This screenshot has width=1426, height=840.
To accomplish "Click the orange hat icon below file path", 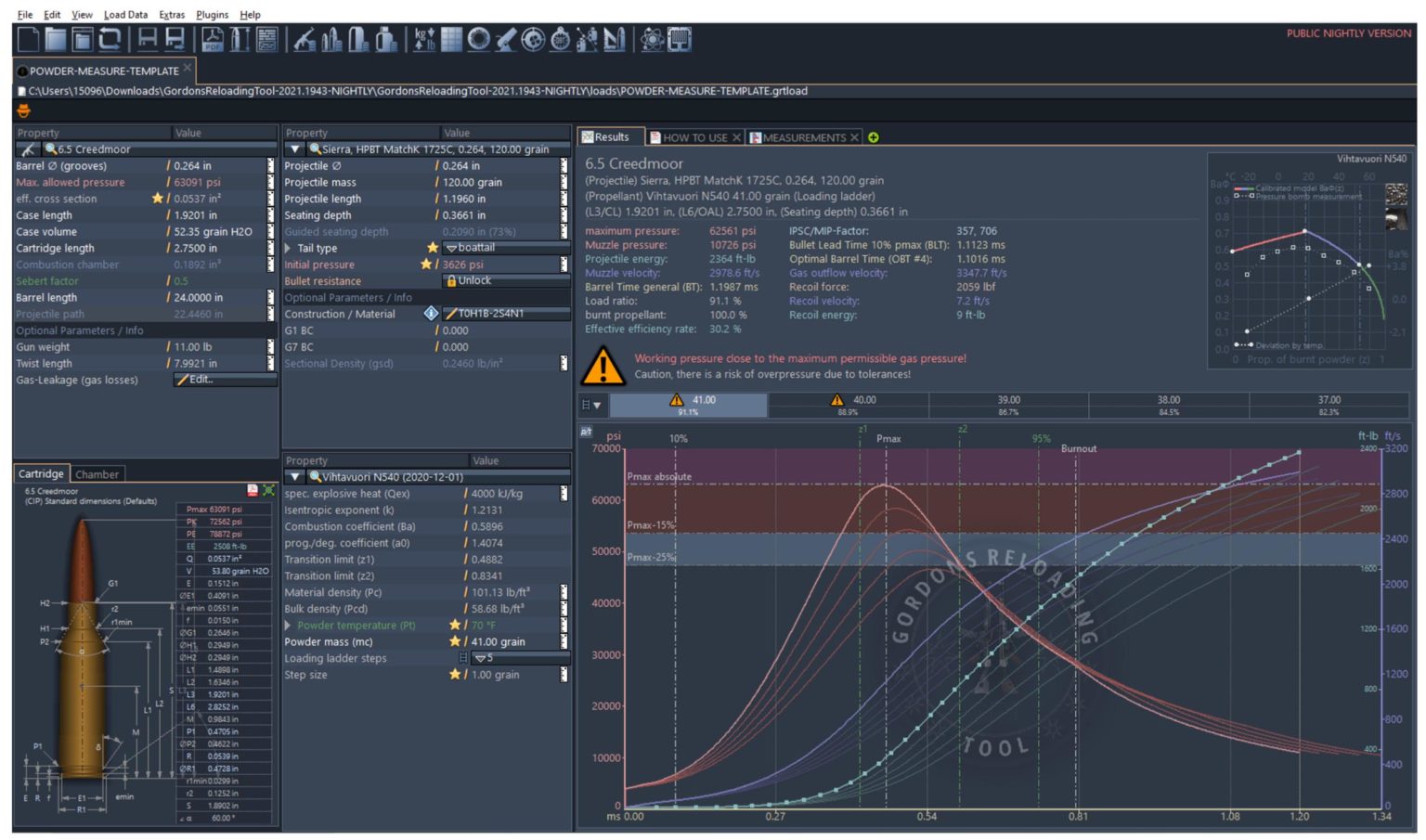I will (24, 111).
